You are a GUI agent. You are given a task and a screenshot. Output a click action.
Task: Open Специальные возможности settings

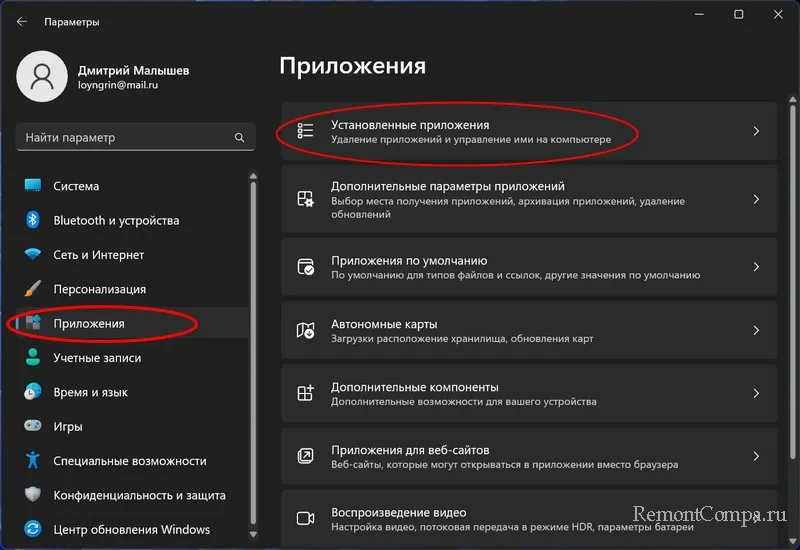coord(132,460)
